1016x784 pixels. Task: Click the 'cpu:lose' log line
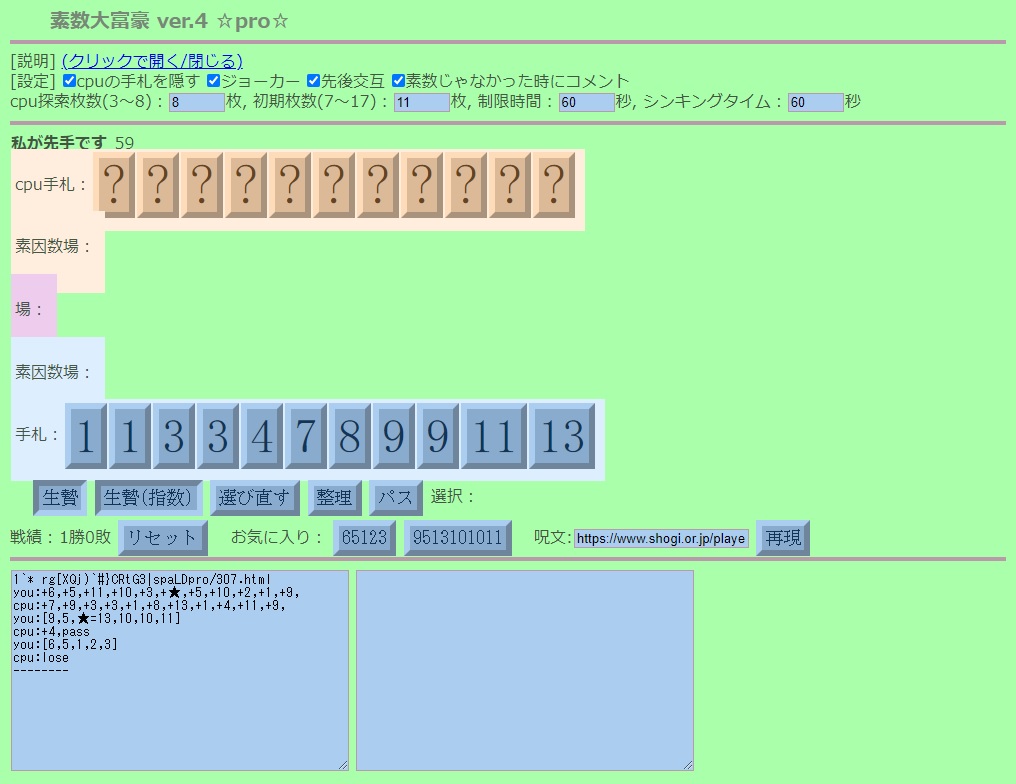point(40,658)
